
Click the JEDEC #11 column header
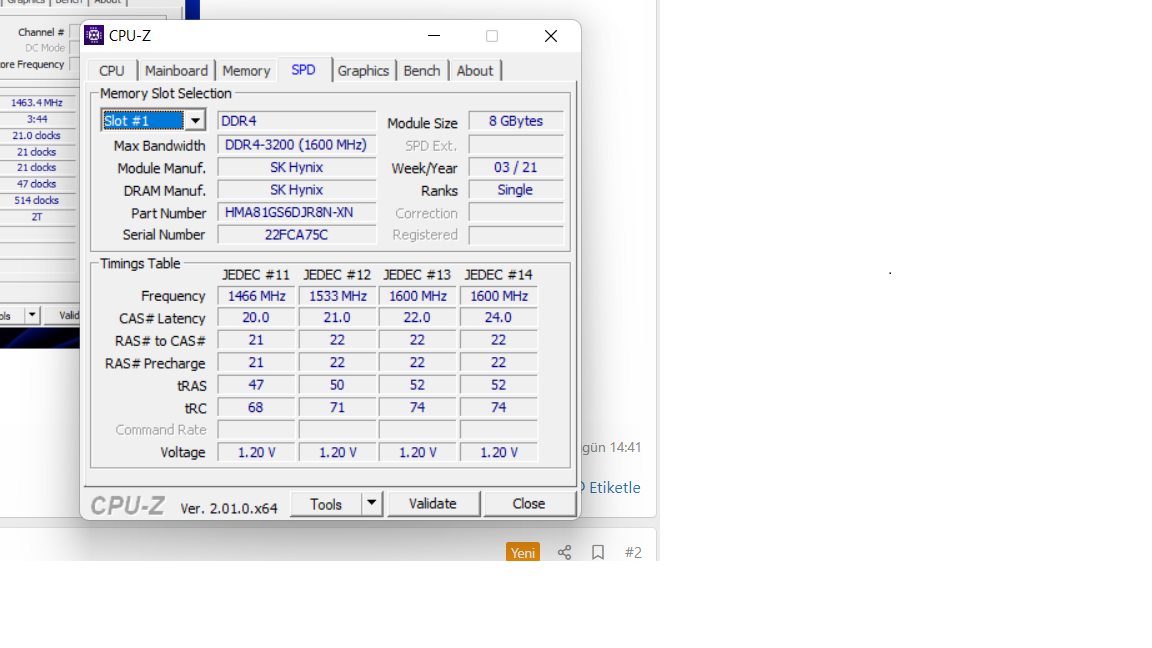coord(256,275)
